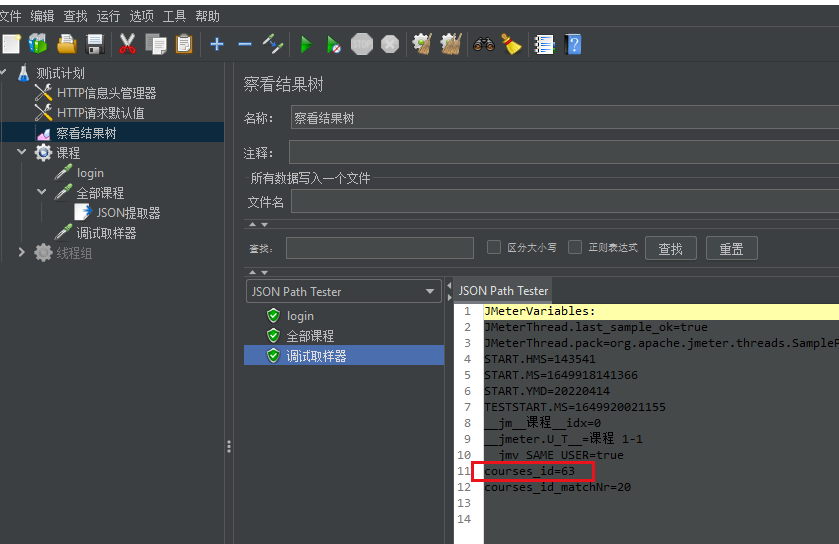Open the 查找 menu
Screen dimensions: 839x544
(75, 17)
